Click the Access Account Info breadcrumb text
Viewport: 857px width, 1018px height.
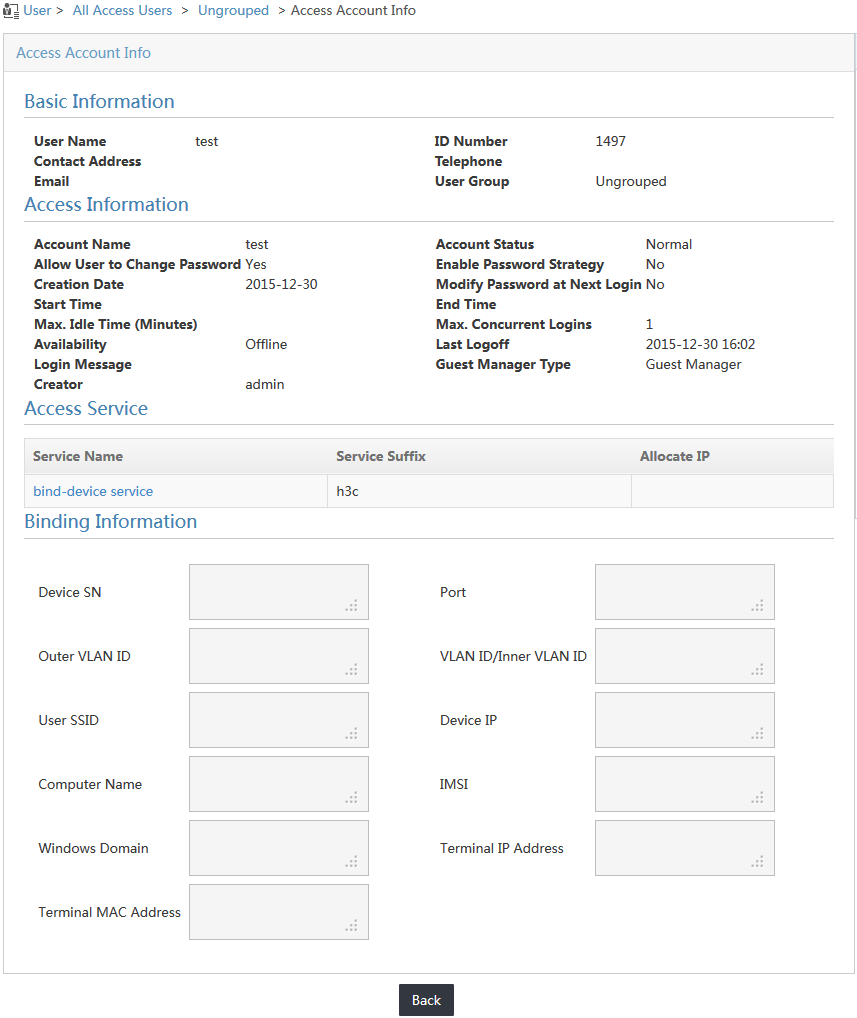[353, 10]
